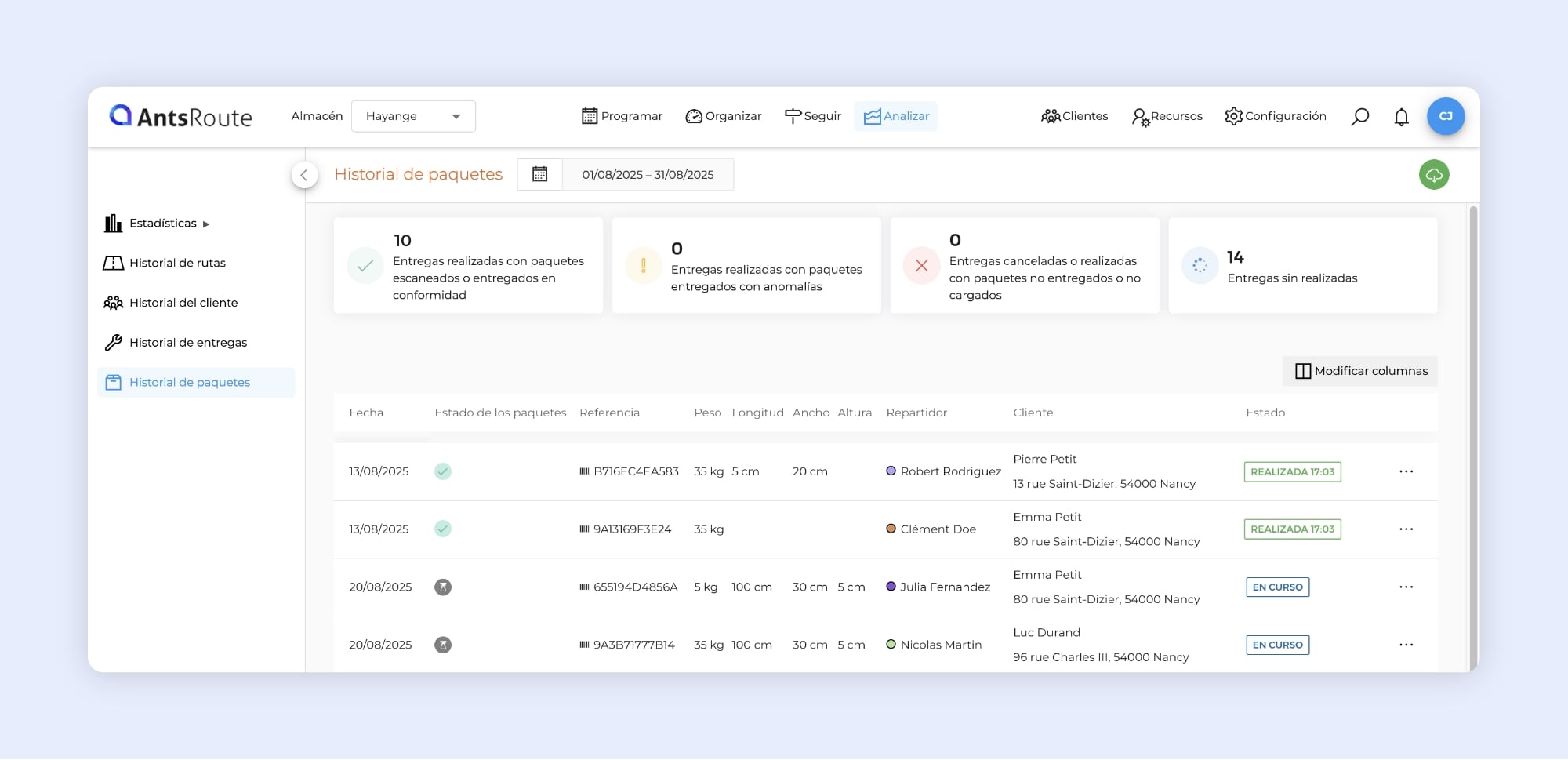Open the Organizar section
The width and height of the screenshot is (1568, 760).
tap(723, 116)
